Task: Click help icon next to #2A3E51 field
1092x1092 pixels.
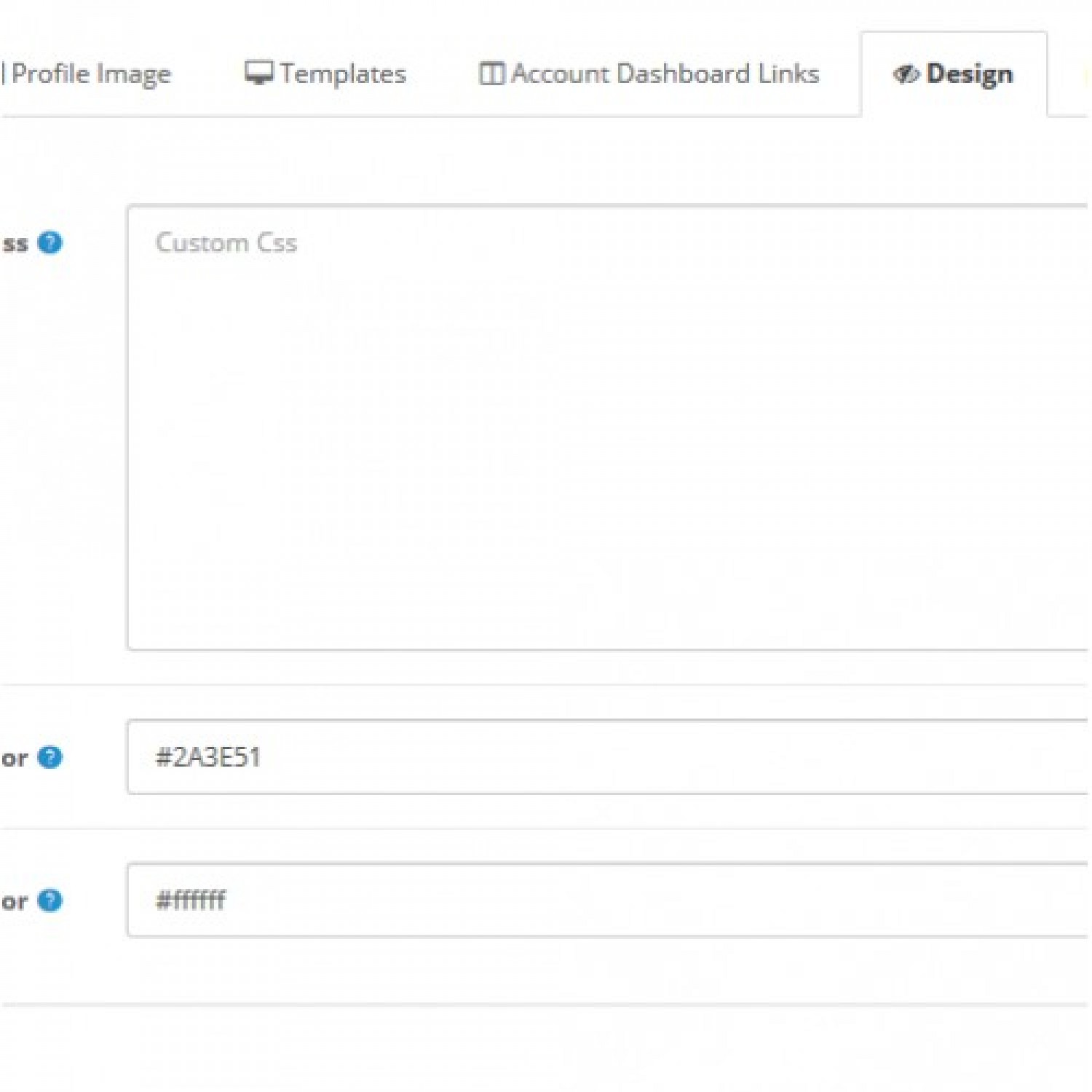Action: pyautogui.click(x=50, y=757)
